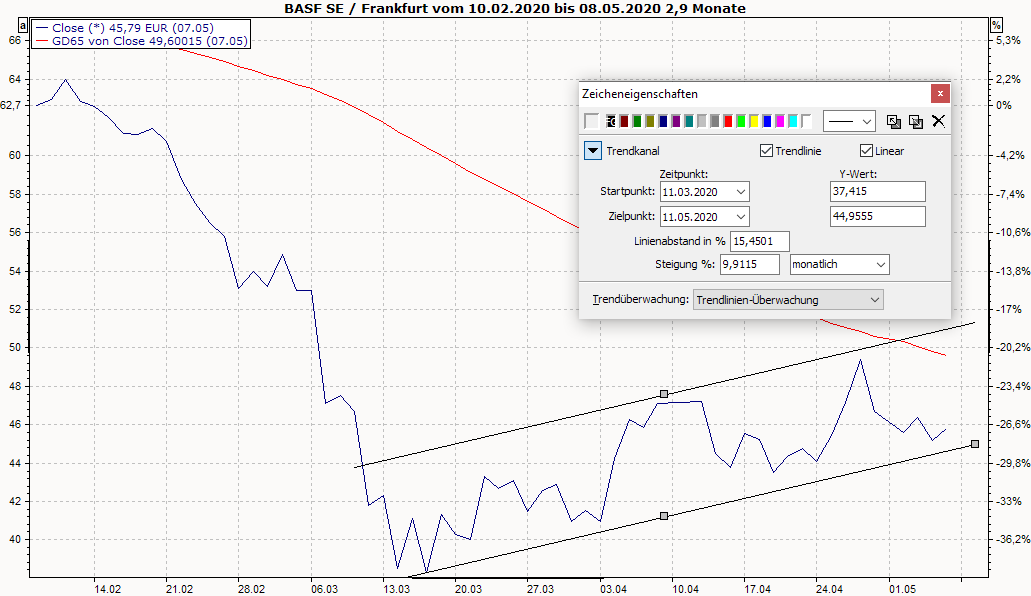Image resolution: width=1031 pixels, height=596 pixels.
Task: Toggle the Linear checkbox
Action: coord(867,151)
